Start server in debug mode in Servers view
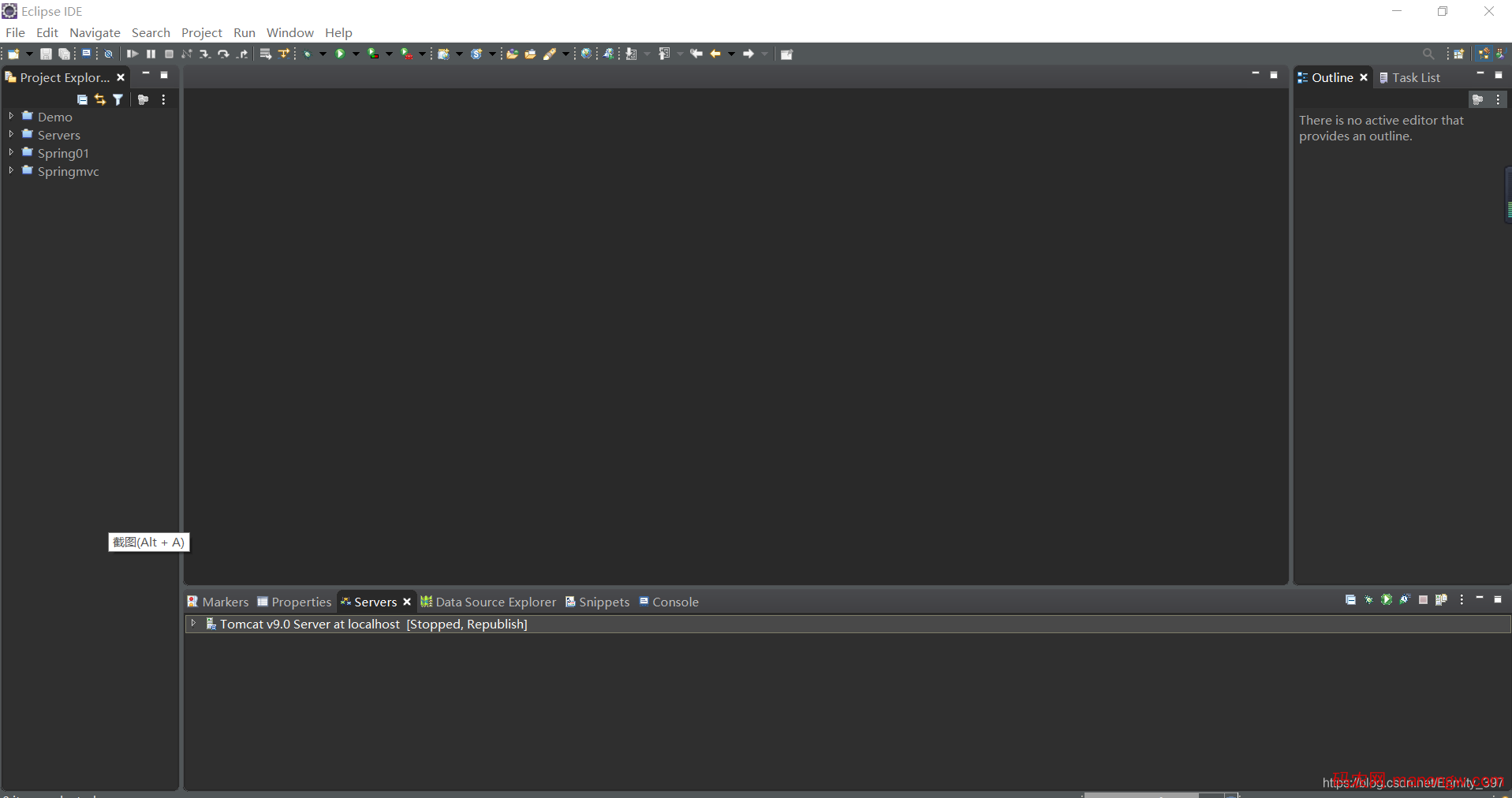The height and width of the screenshot is (798, 1512). click(1368, 600)
